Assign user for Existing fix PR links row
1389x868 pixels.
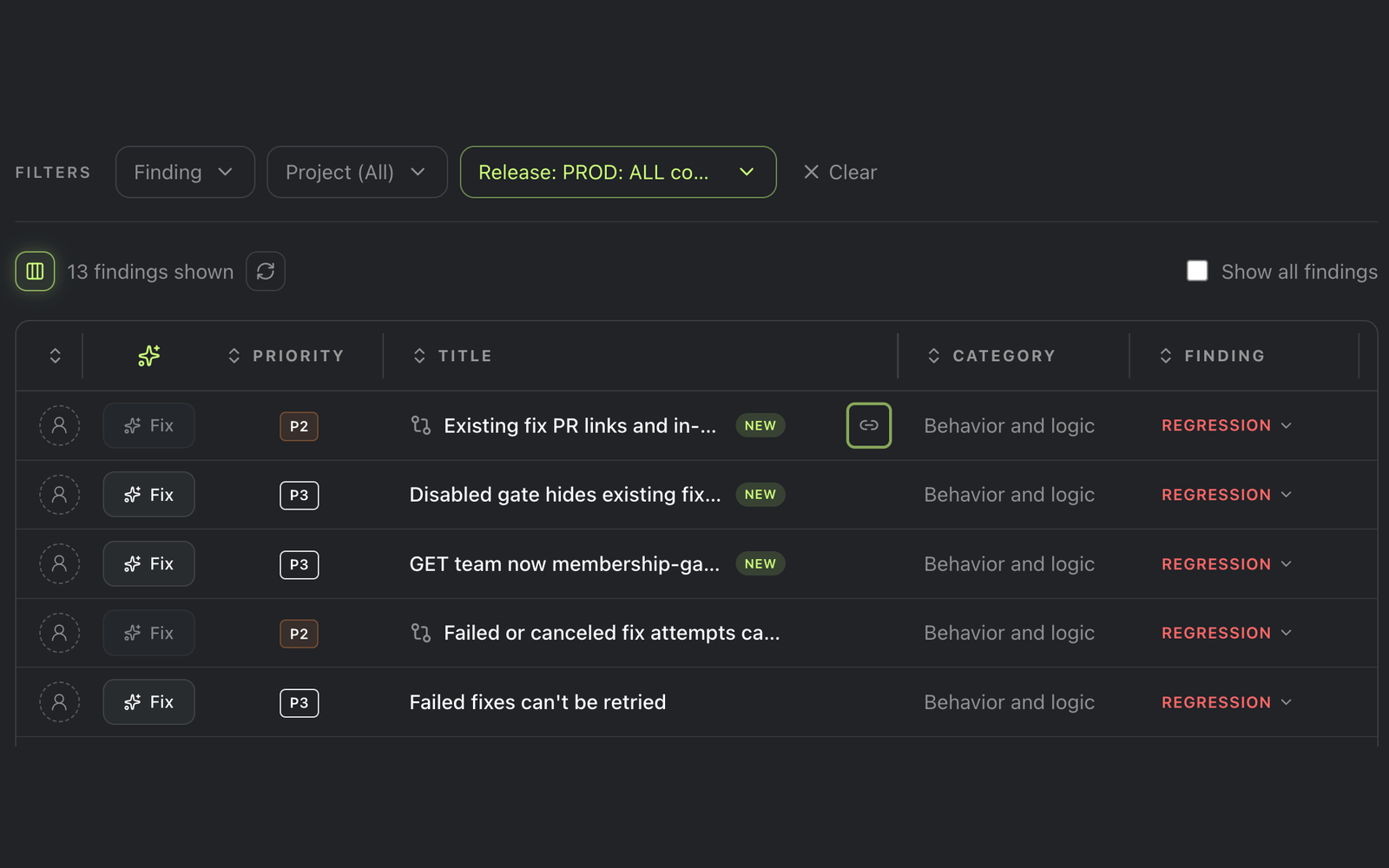pos(59,425)
